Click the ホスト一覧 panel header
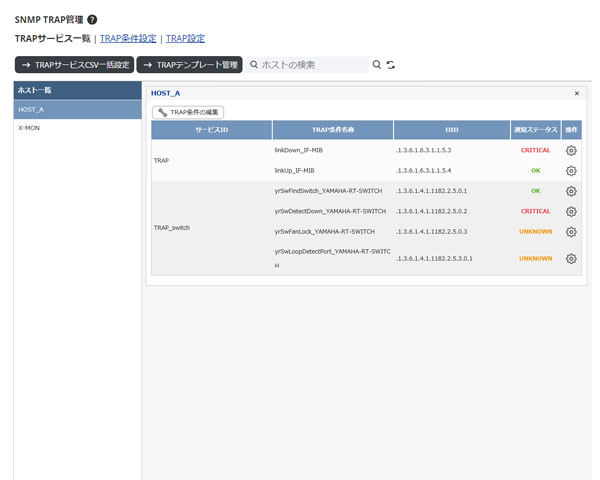Screen dimensions: 600x480 pos(78,90)
